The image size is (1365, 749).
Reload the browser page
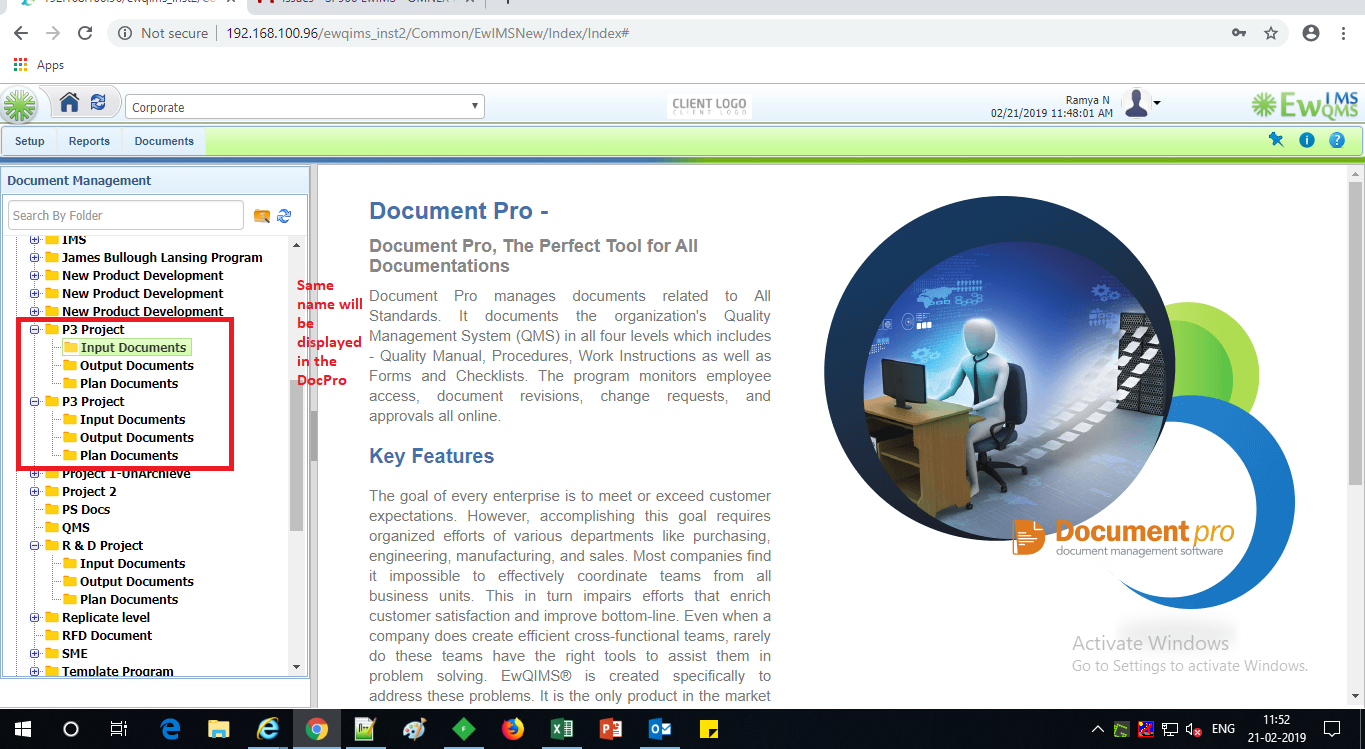(86, 33)
